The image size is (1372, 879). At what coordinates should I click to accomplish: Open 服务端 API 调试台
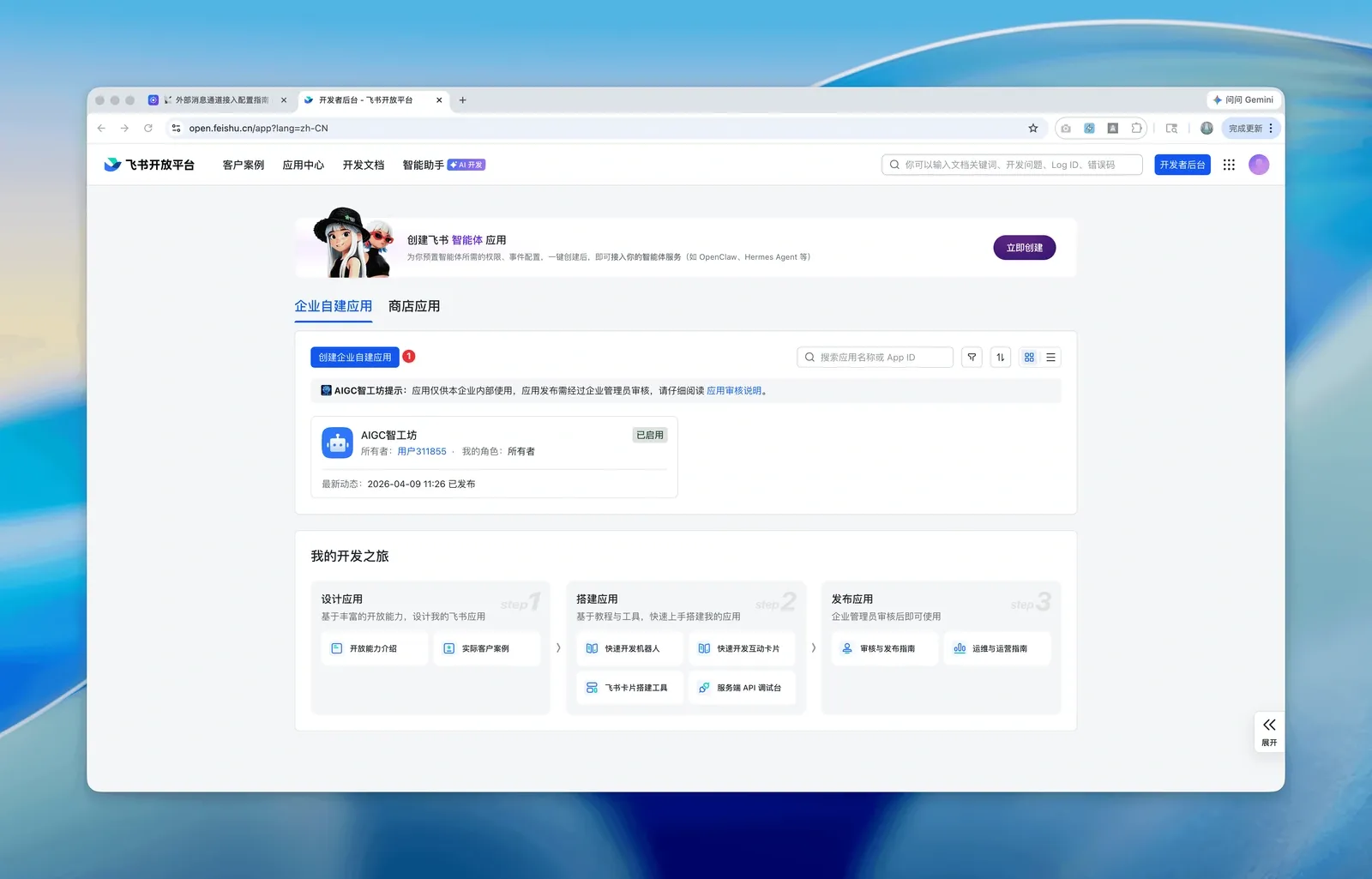(742, 688)
